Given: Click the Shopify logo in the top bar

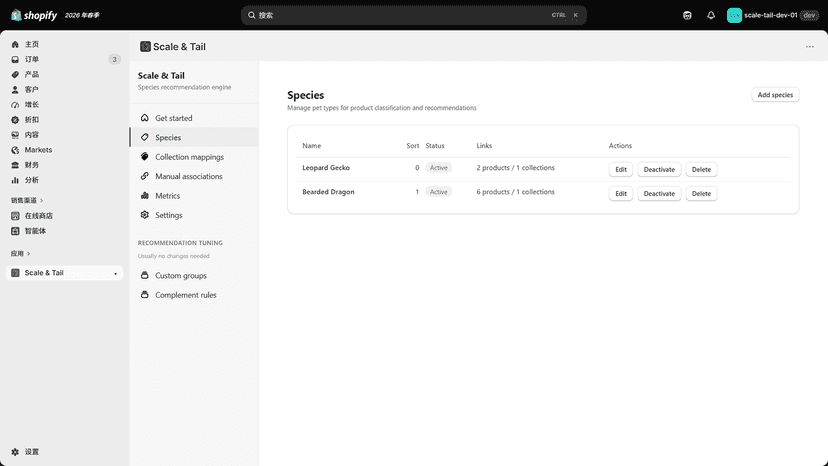Looking at the screenshot, I should [x=34, y=15].
